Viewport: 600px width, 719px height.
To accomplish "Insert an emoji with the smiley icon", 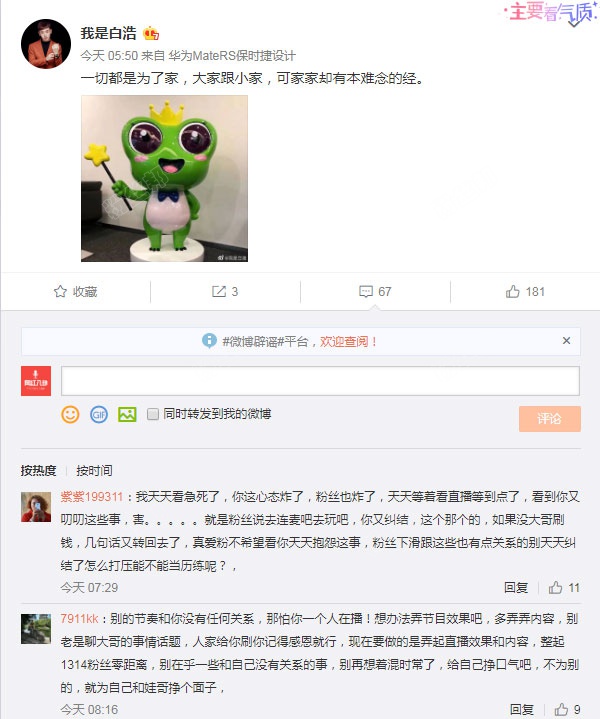I will click(70, 415).
